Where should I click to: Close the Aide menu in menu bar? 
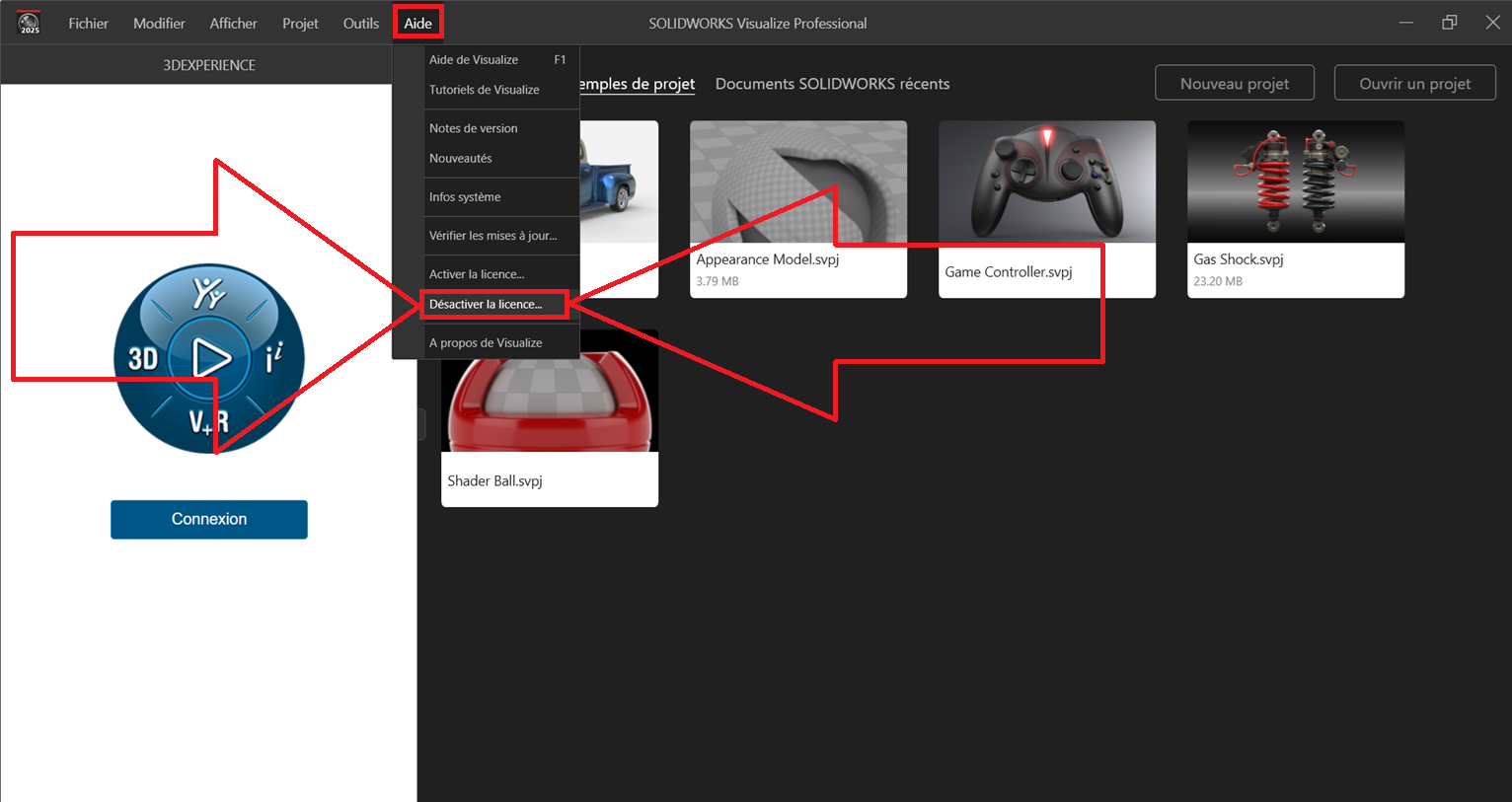pos(417,23)
